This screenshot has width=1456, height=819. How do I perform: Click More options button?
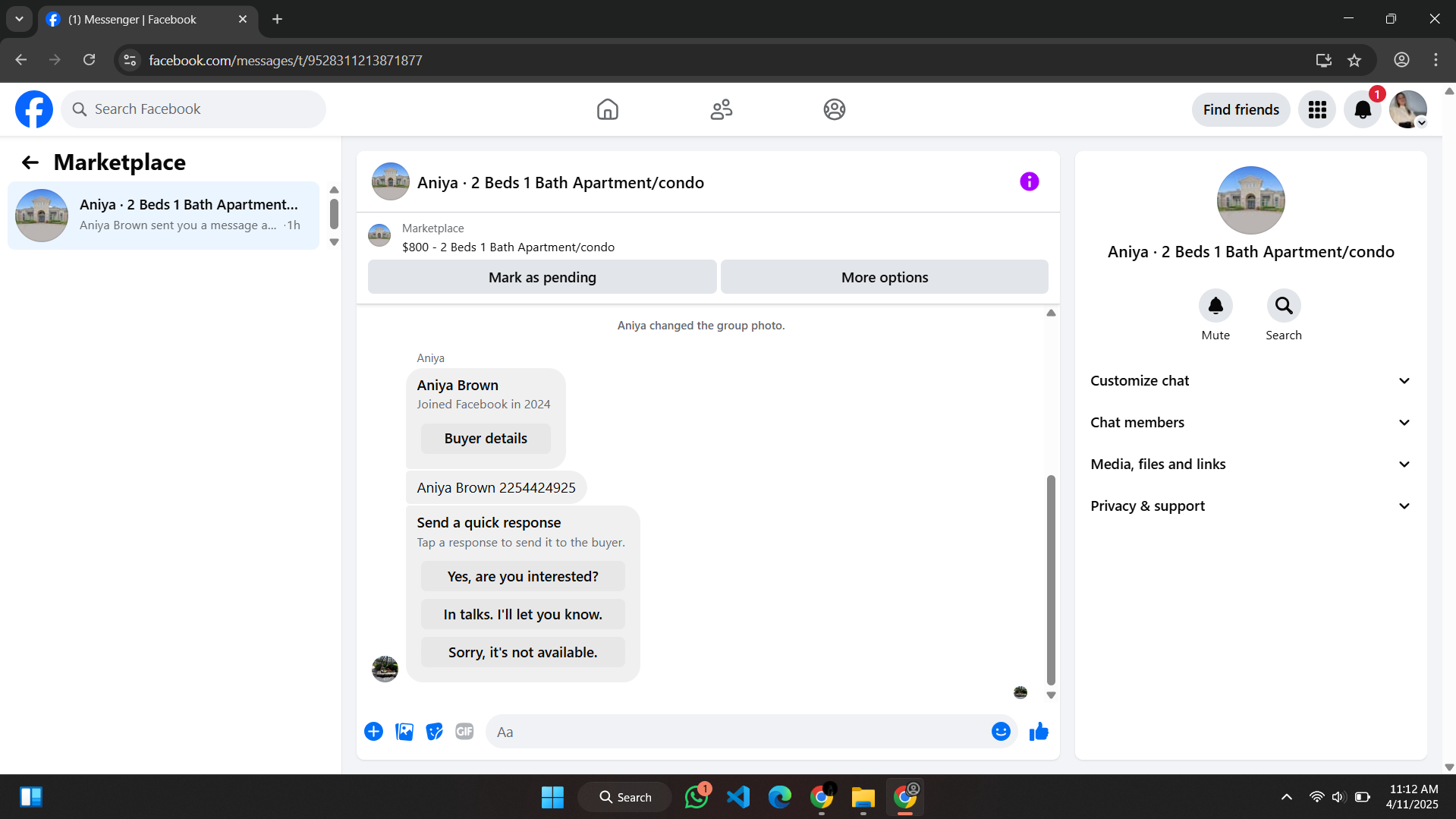pos(884,277)
